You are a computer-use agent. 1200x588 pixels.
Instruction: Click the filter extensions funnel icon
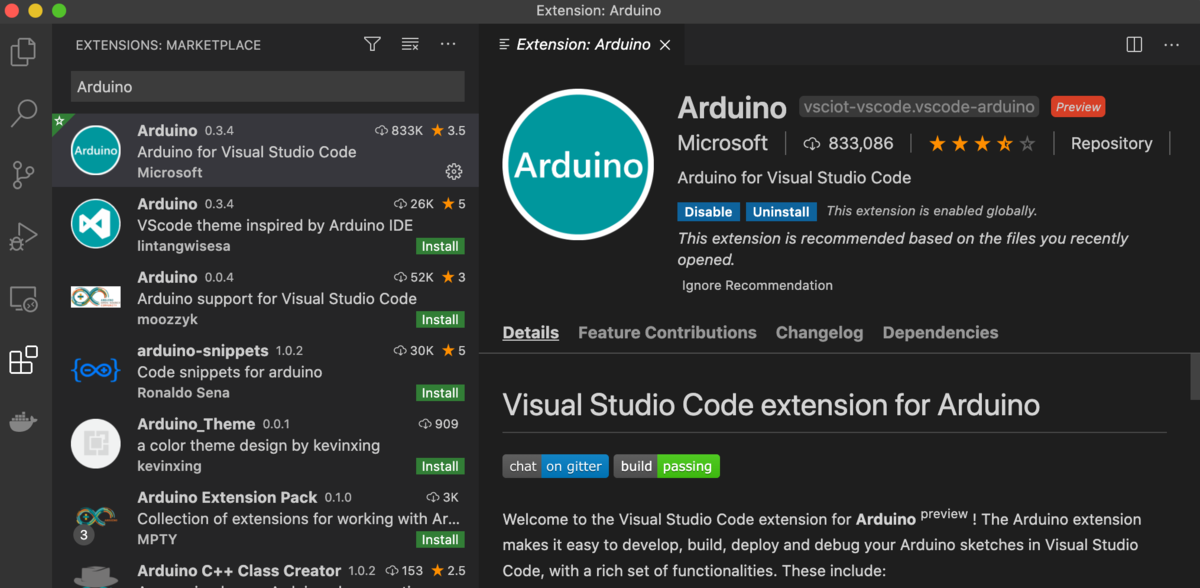tap(372, 44)
